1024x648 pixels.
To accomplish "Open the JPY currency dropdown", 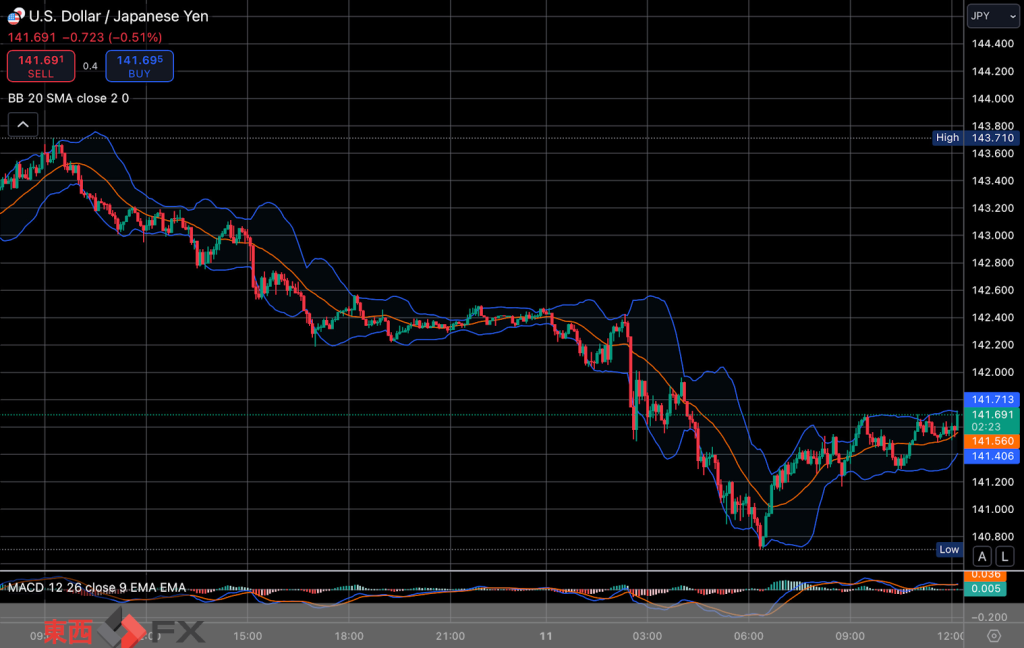I will pos(992,17).
